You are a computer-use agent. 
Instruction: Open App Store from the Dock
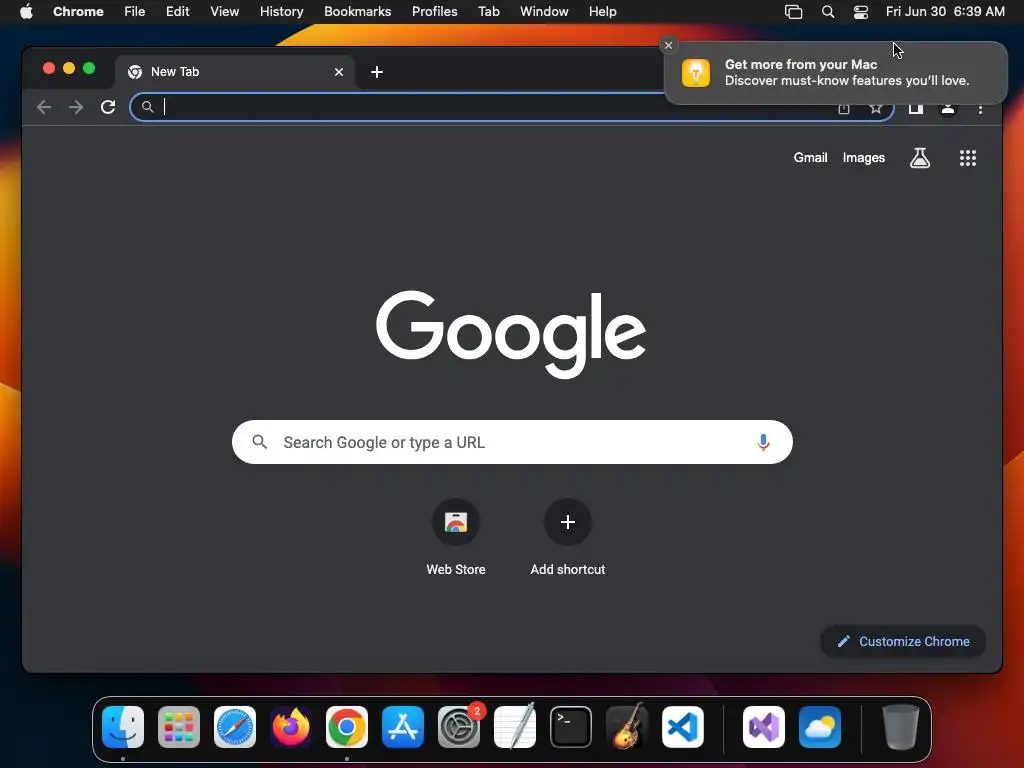403,727
